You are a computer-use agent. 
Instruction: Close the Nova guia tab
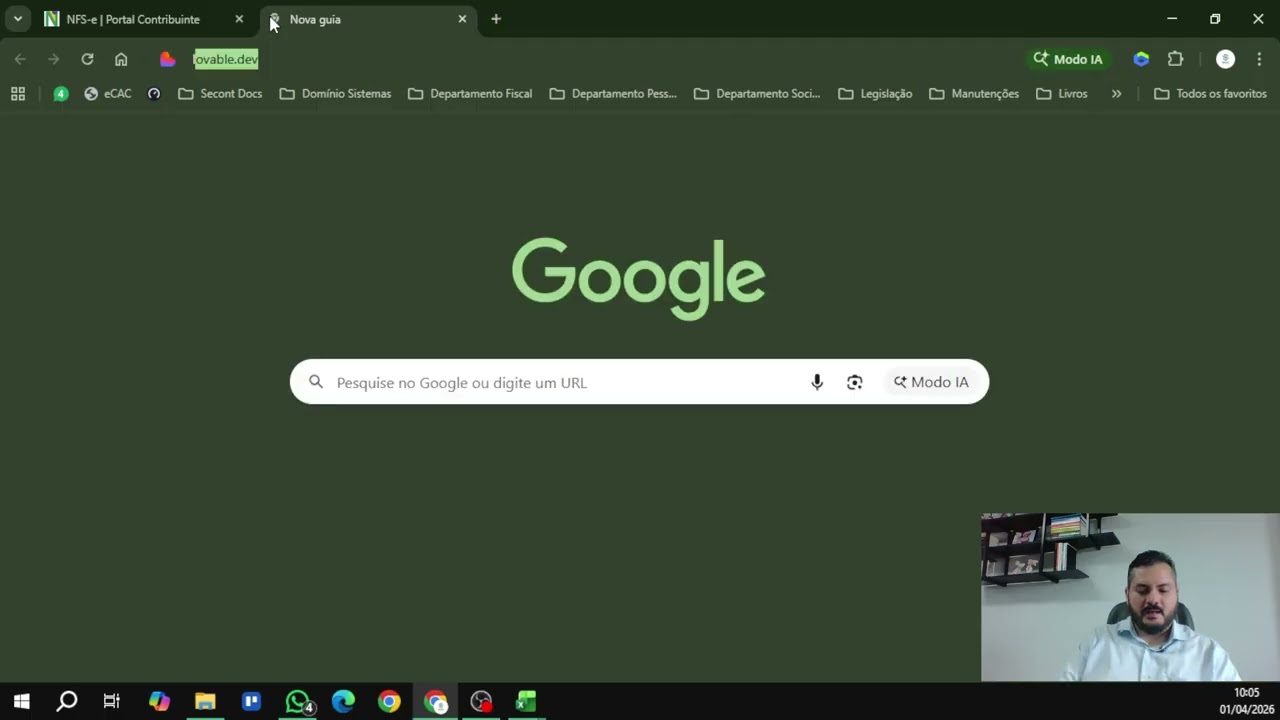tap(462, 19)
